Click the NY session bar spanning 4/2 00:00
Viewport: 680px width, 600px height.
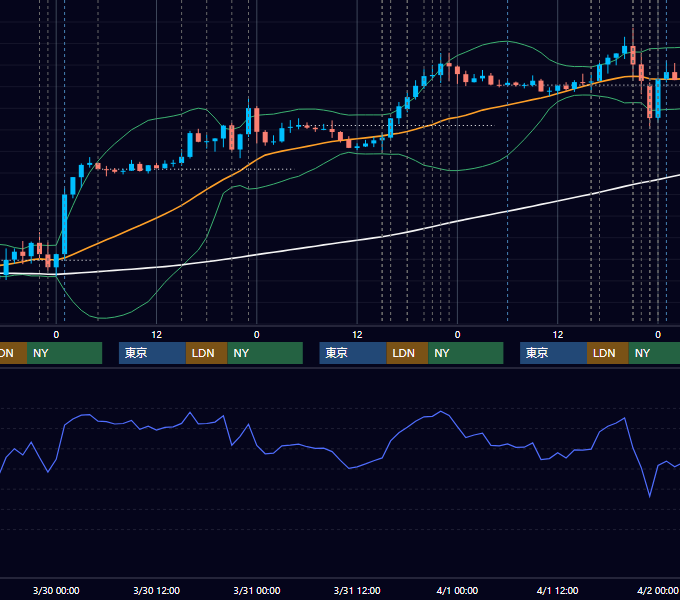[x=654, y=353]
